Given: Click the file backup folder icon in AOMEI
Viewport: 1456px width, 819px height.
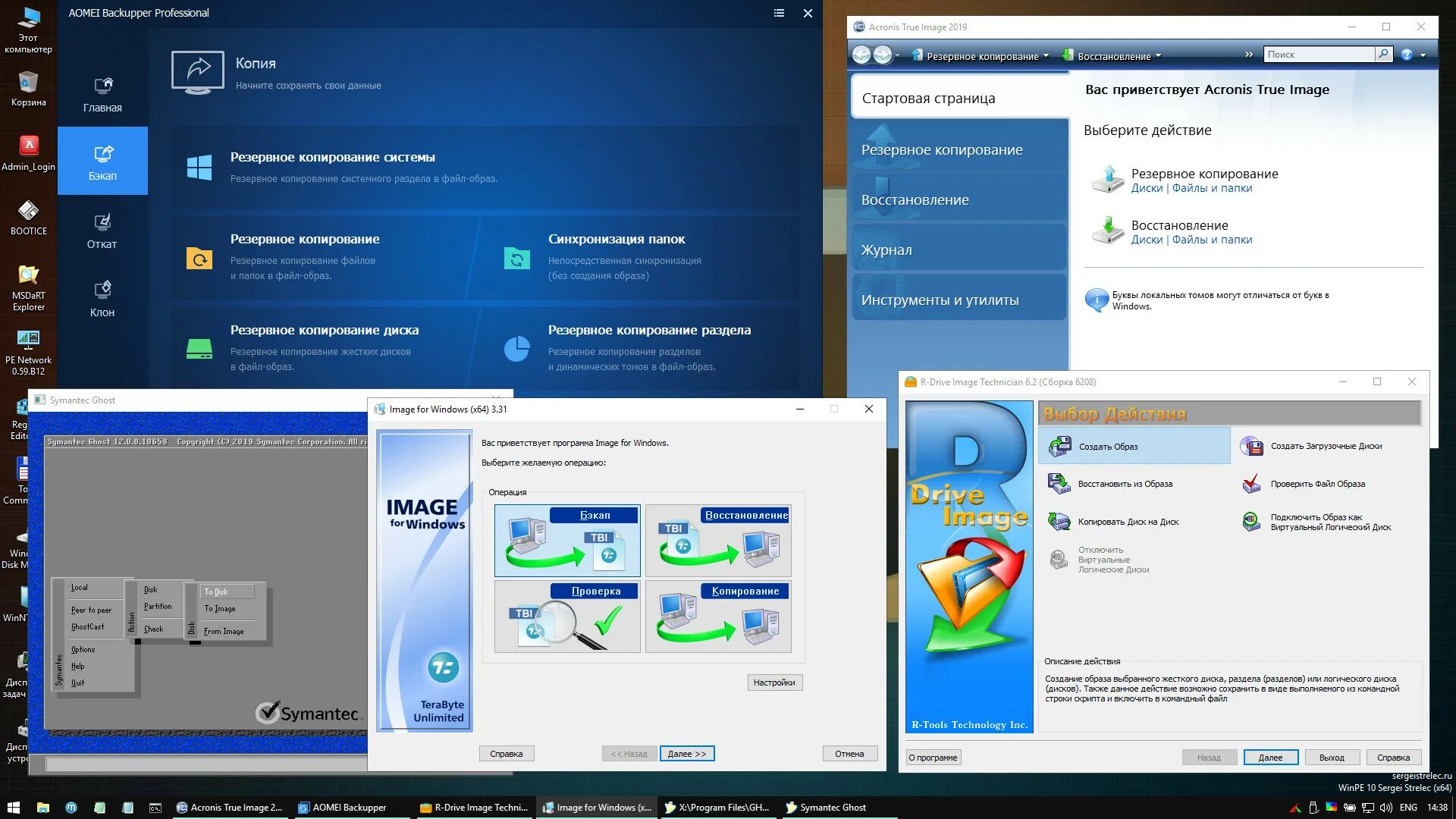Looking at the screenshot, I should tap(199, 259).
